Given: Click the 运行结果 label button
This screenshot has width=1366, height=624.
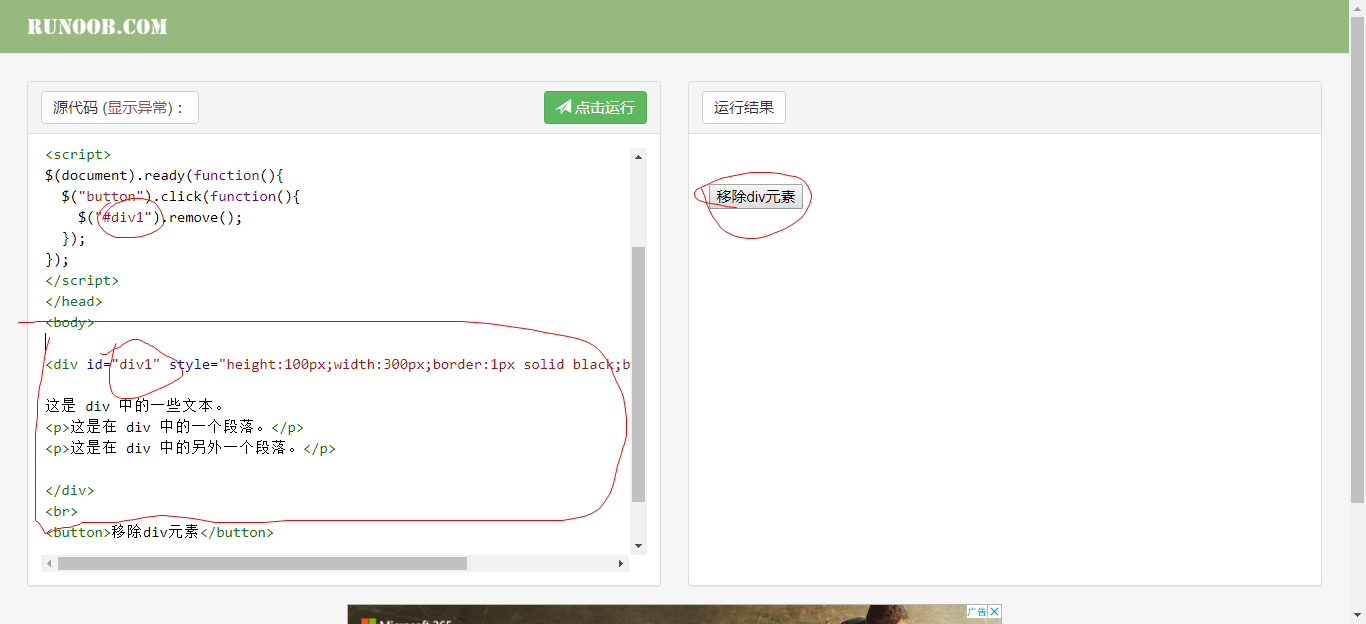Looking at the screenshot, I should click(744, 108).
